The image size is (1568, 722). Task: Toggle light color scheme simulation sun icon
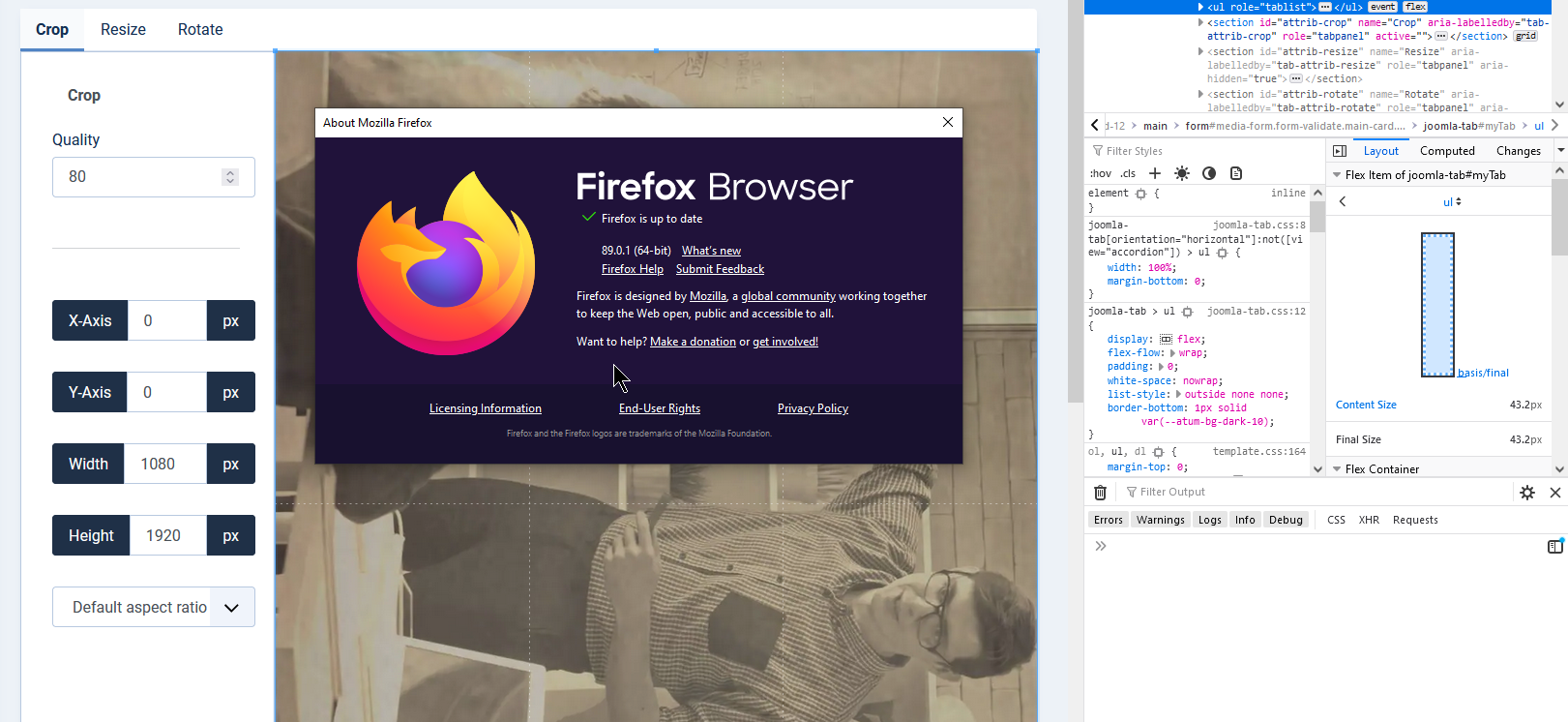click(x=1182, y=173)
